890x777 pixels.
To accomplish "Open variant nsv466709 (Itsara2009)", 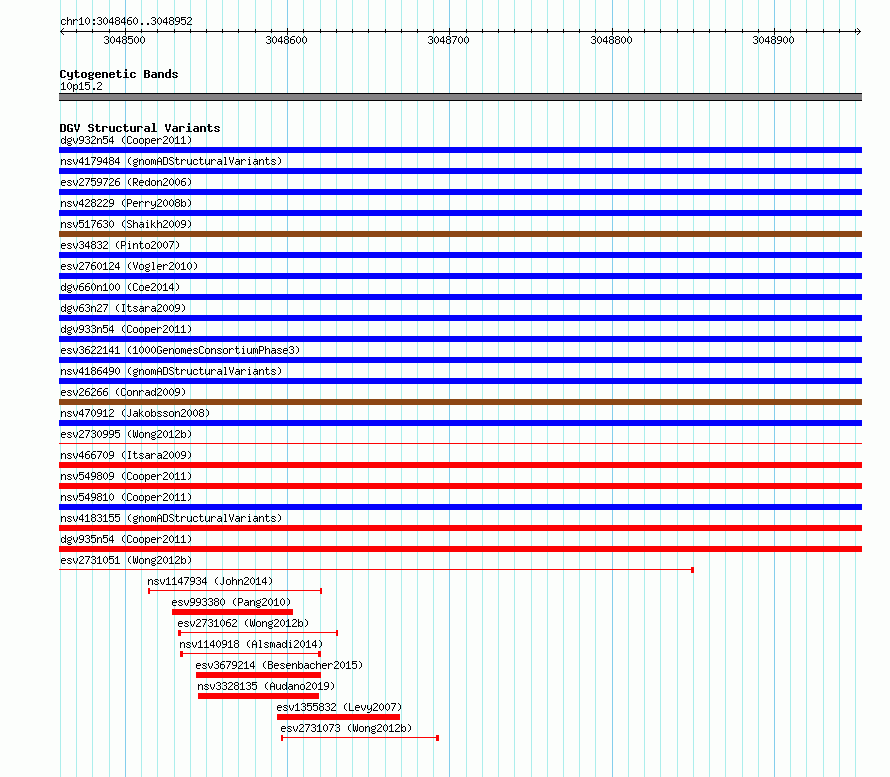I will pyautogui.click(x=126, y=455).
